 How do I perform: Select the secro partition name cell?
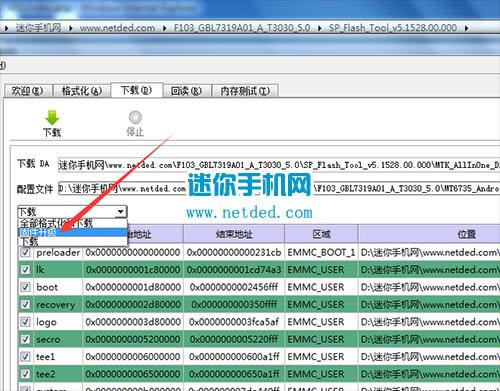pyautogui.click(x=58, y=339)
